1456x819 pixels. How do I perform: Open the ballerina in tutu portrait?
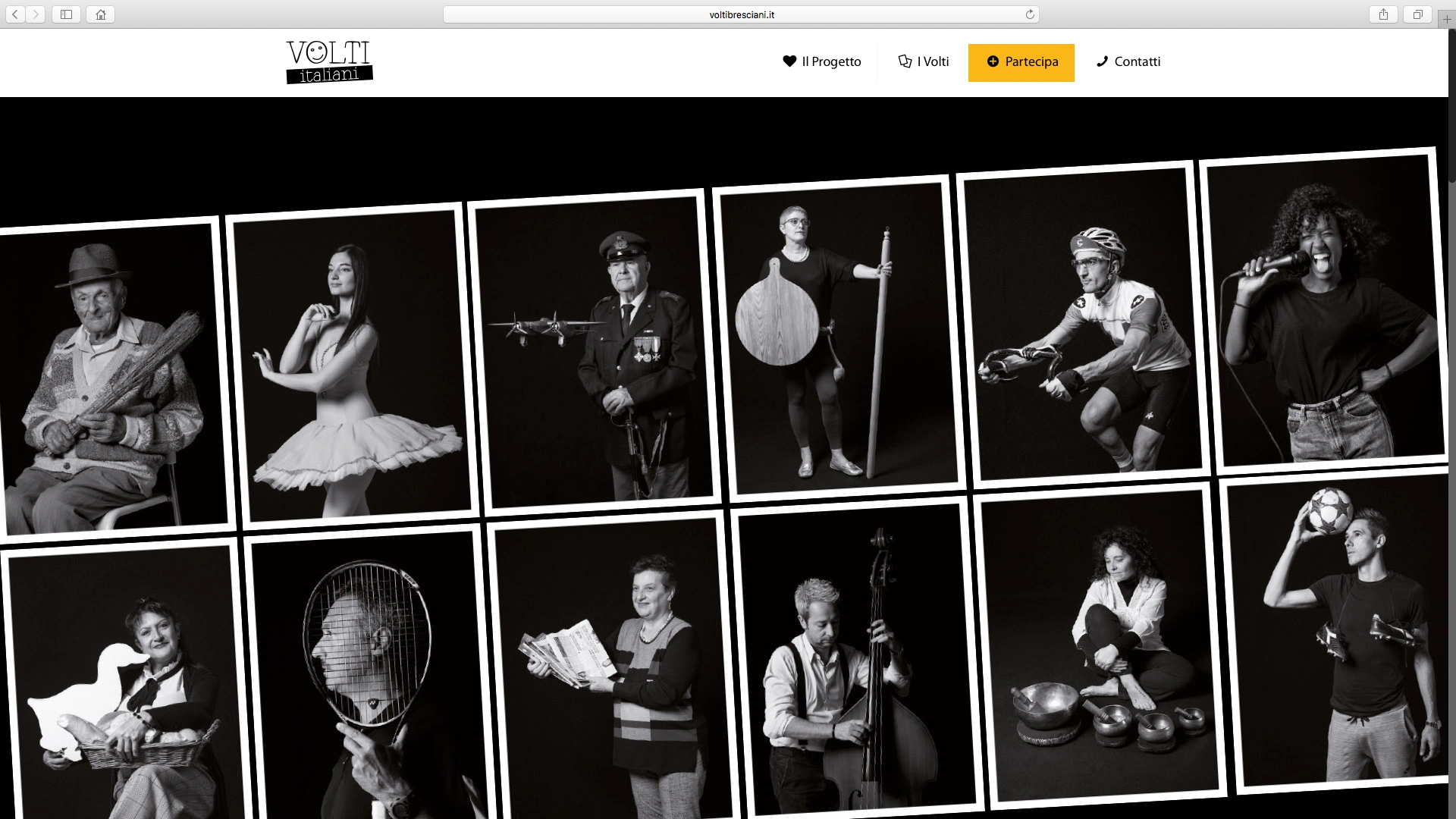[353, 366]
